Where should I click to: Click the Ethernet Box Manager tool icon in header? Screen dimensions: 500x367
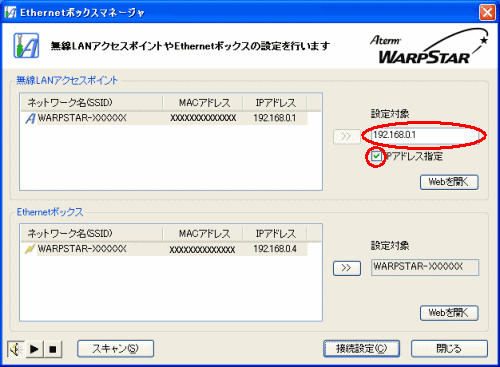[x=26, y=45]
